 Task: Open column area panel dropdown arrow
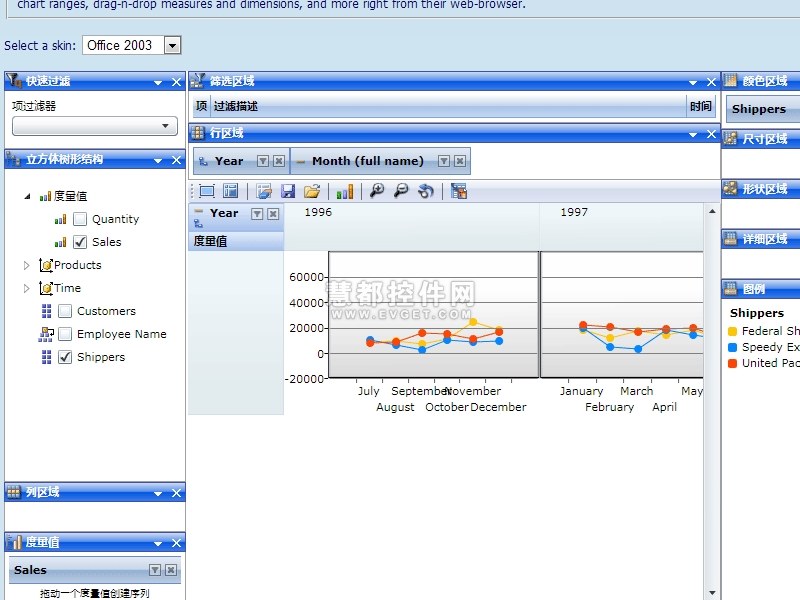(158, 493)
